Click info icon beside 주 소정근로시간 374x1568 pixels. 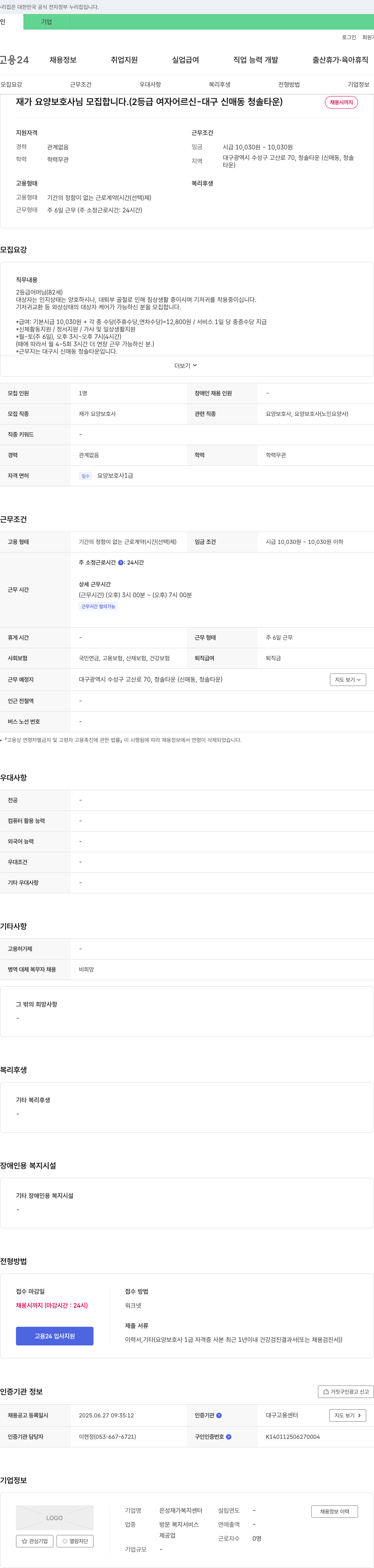pos(121,563)
